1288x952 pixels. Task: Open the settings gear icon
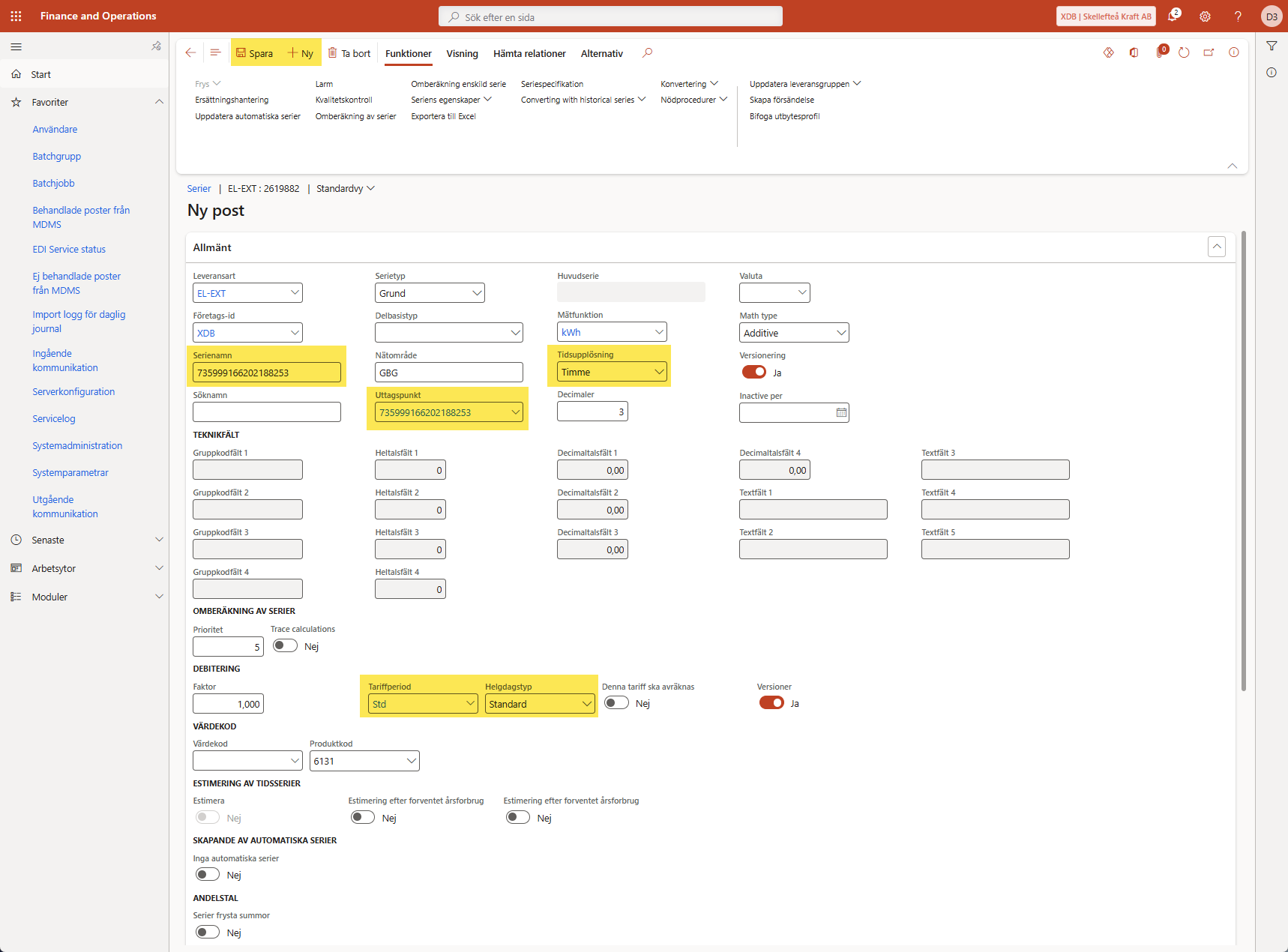1205,16
